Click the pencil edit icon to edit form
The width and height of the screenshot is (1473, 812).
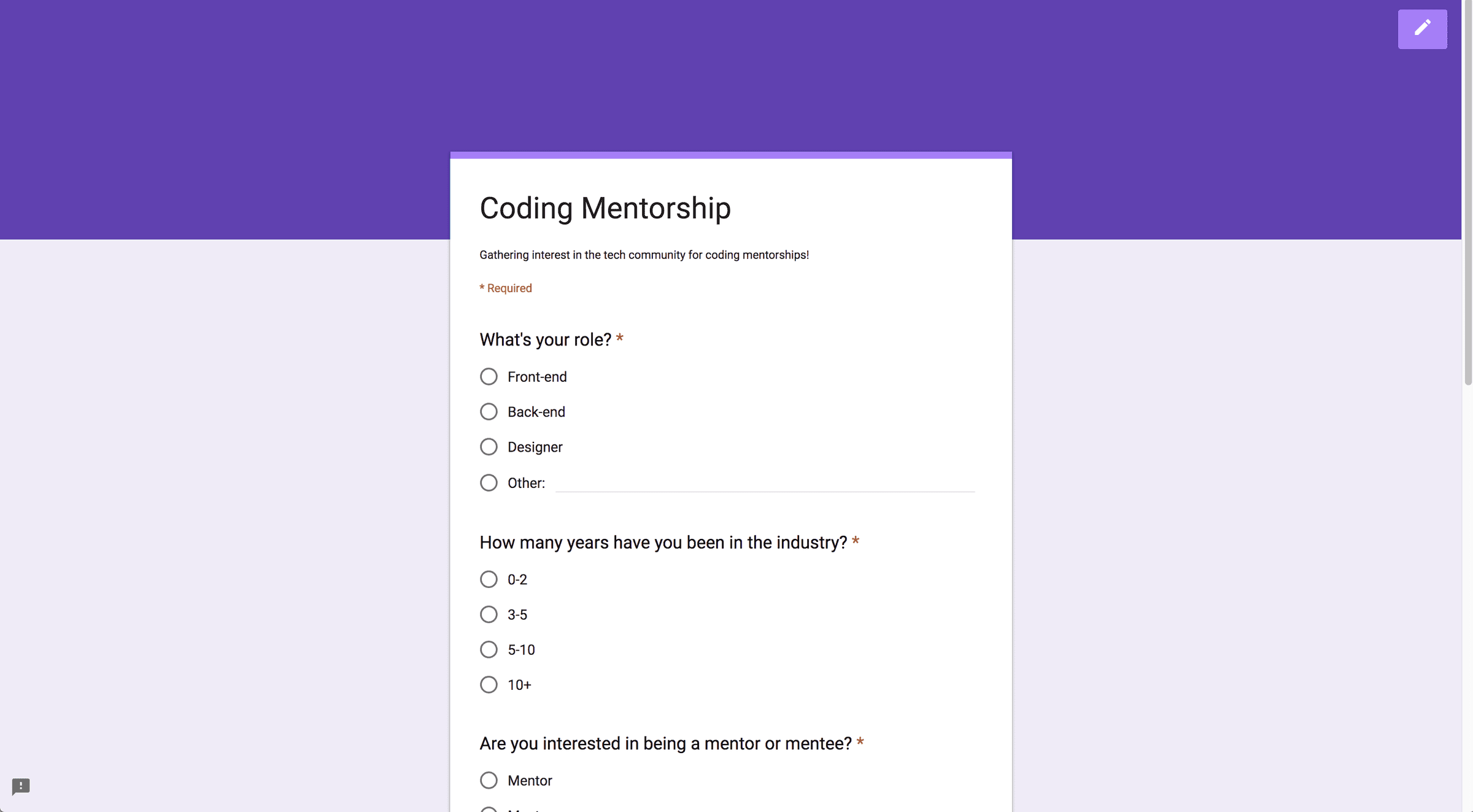(1423, 29)
